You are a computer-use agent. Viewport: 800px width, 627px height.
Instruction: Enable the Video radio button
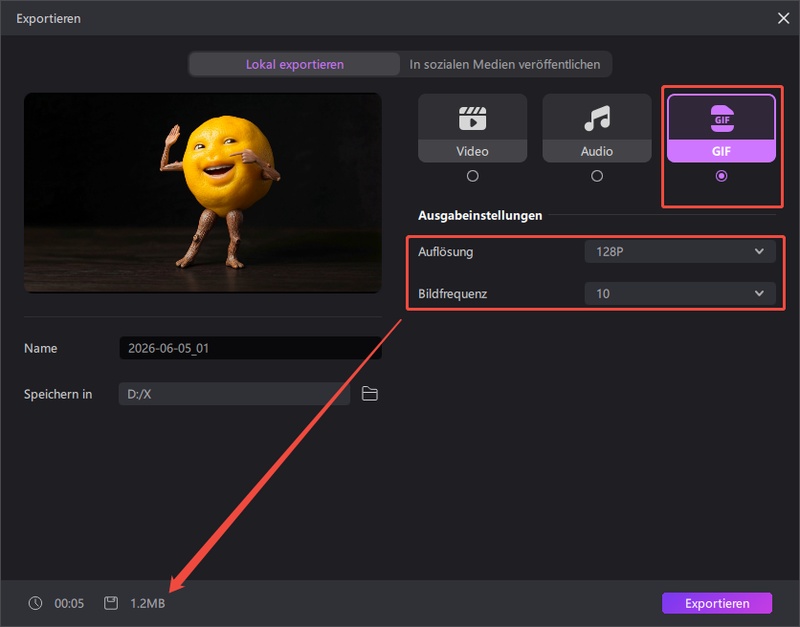click(472, 176)
